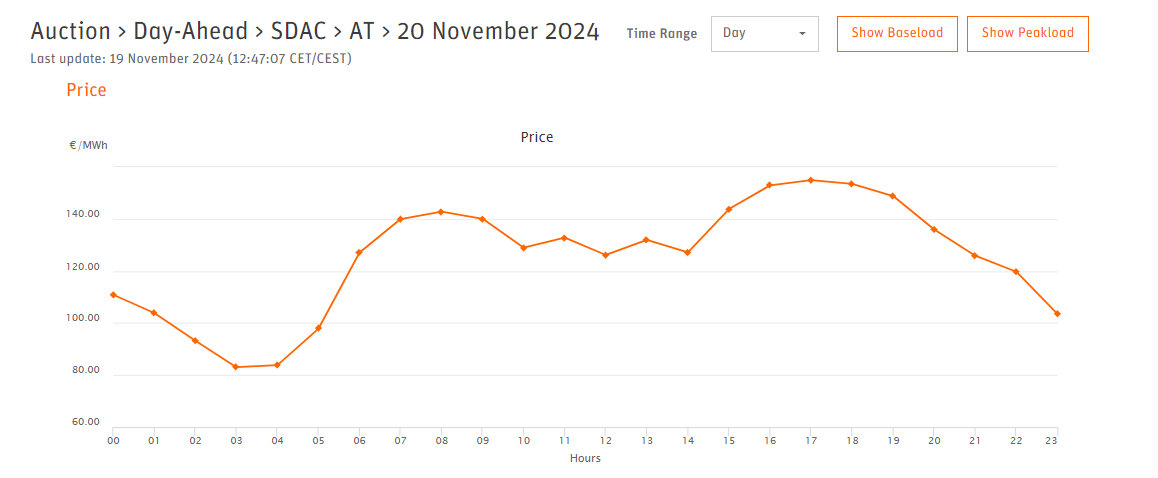Click the Price chart title text
The width and height of the screenshot is (1158, 478).
[x=537, y=137]
